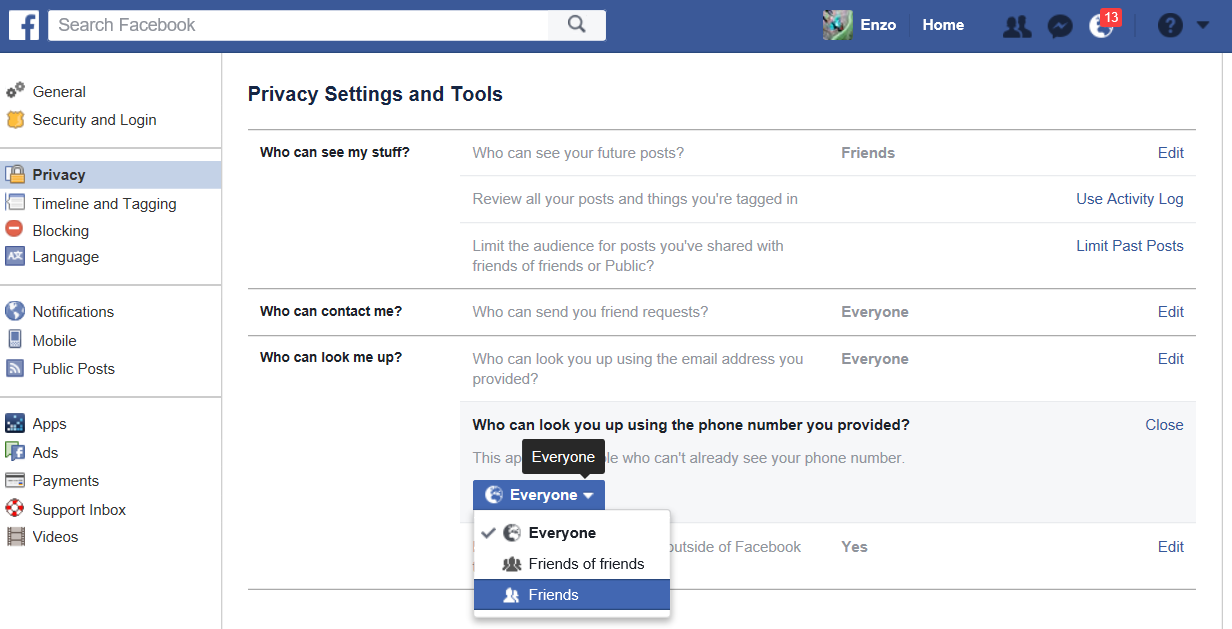The height and width of the screenshot is (629, 1232).
Task: Close the phone number lookup section
Action: click(1164, 425)
